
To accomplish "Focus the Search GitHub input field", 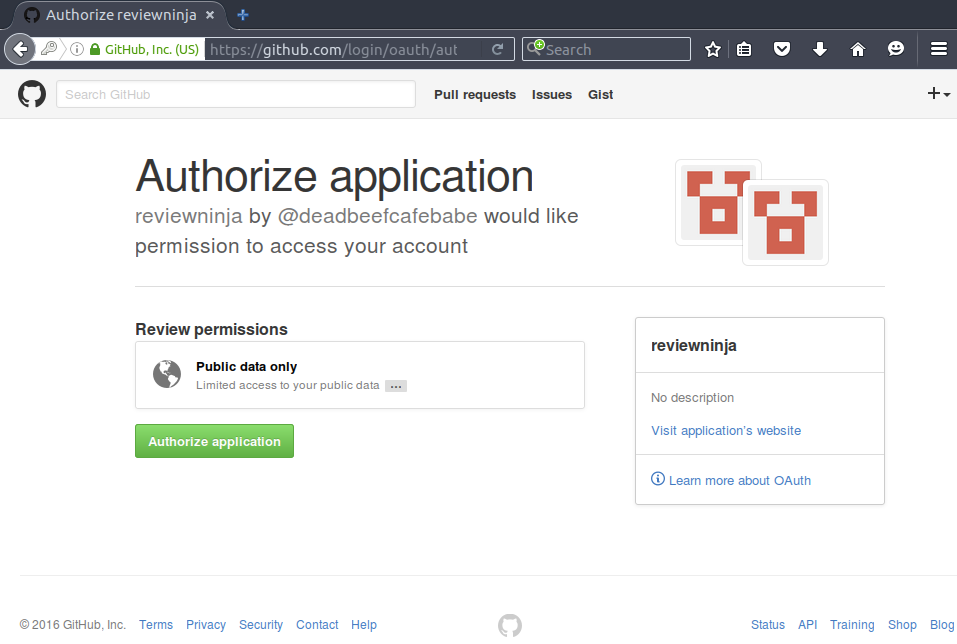I will tap(236, 94).
